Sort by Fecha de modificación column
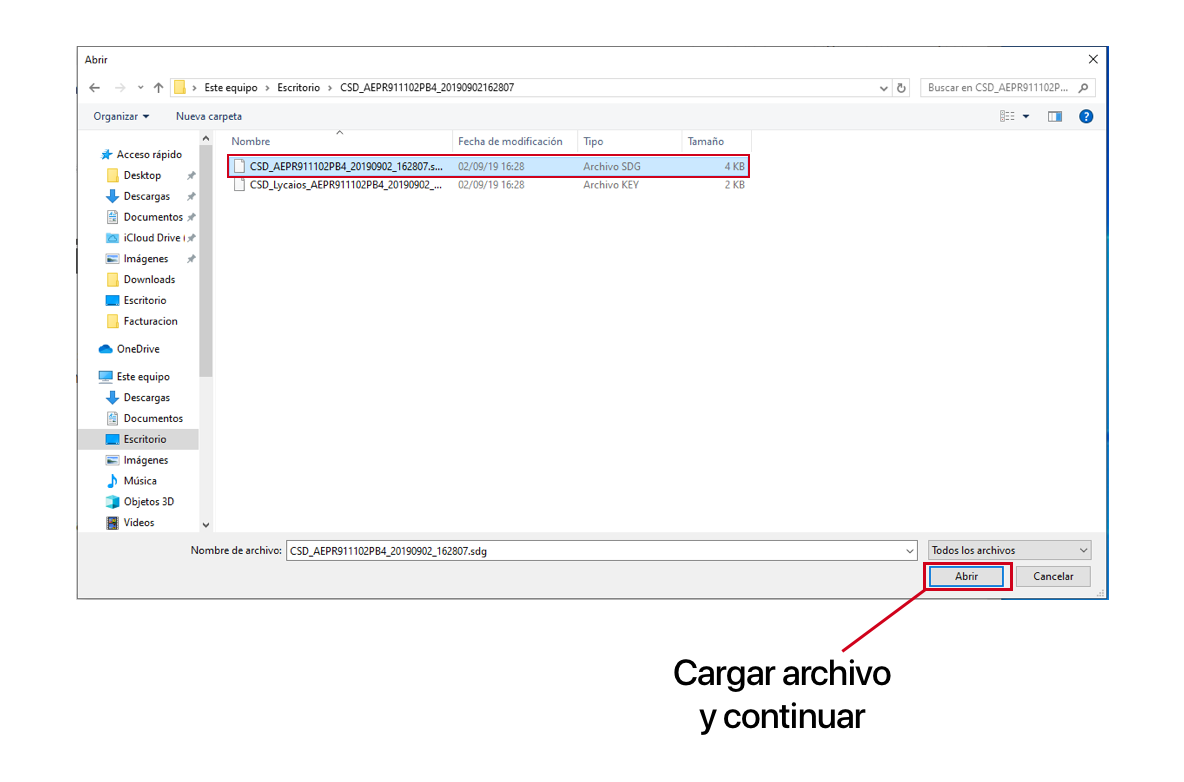The image size is (1184, 782). [510, 141]
